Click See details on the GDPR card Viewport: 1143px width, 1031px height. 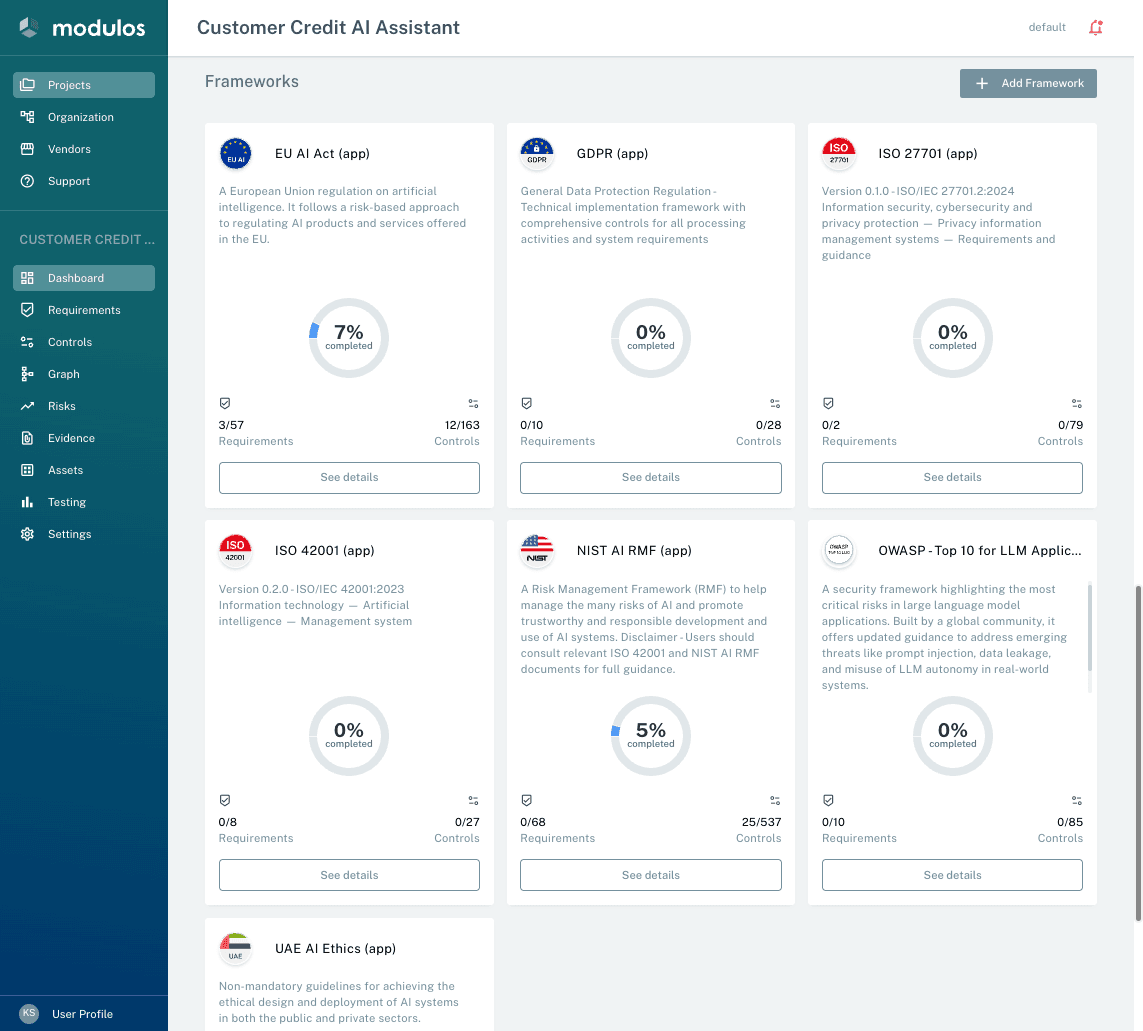[650, 478]
